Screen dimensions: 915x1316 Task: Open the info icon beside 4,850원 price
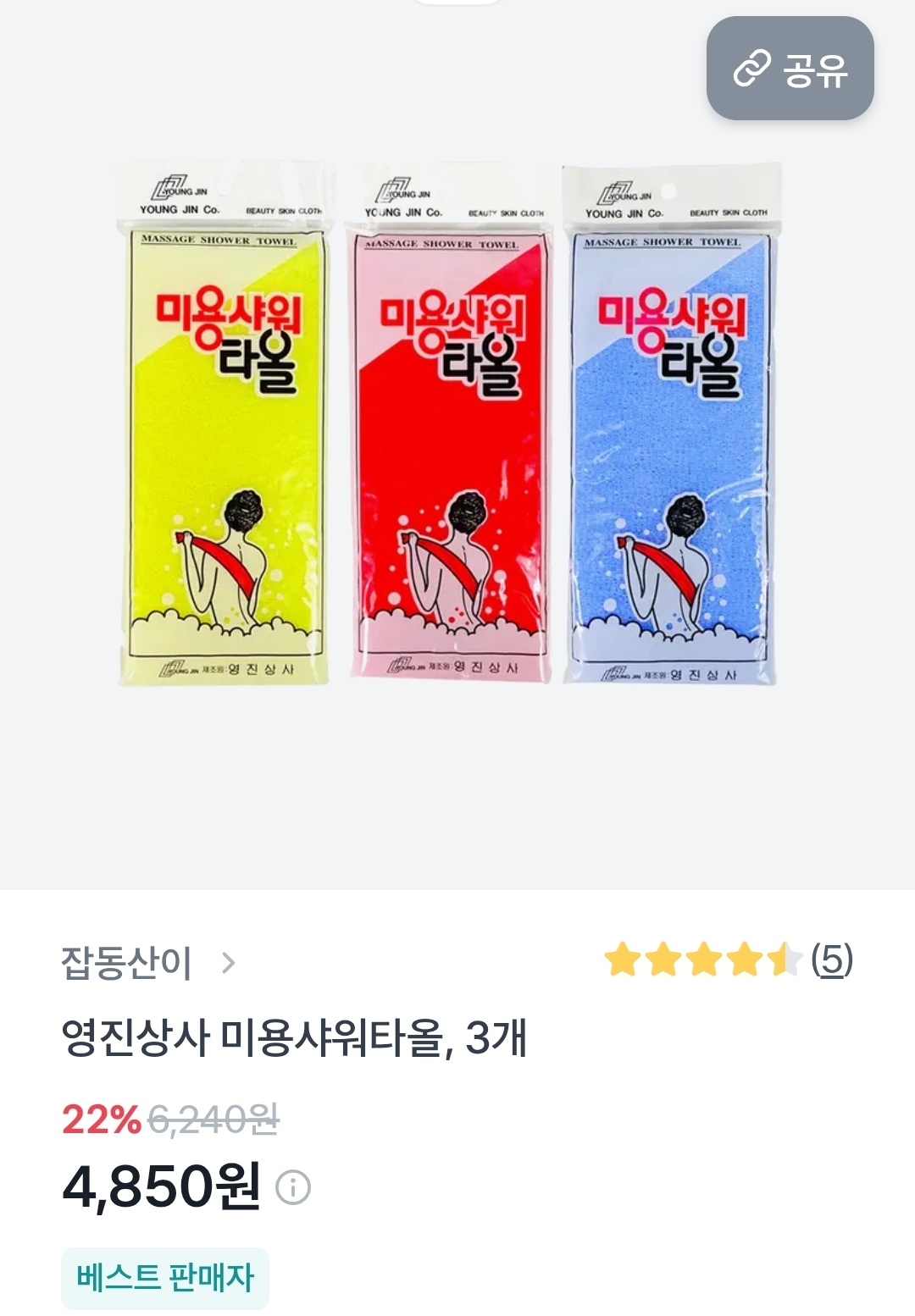[x=293, y=1187]
